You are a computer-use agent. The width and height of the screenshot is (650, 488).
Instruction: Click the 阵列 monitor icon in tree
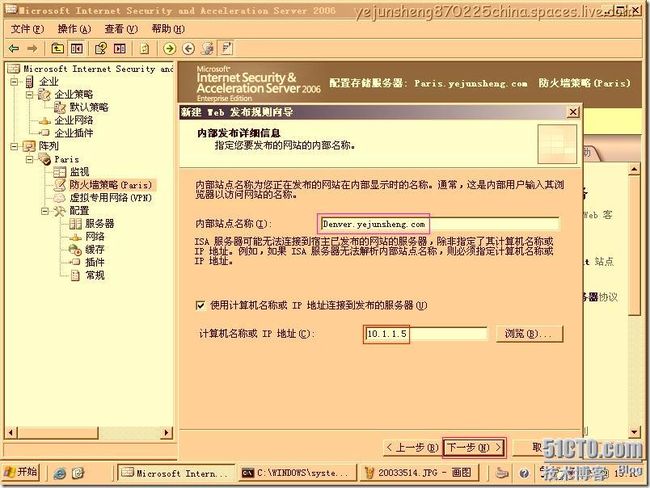[29, 146]
